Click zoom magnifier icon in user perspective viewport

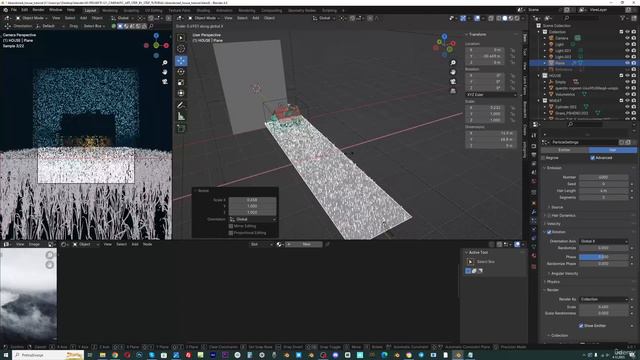(x=453, y=62)
